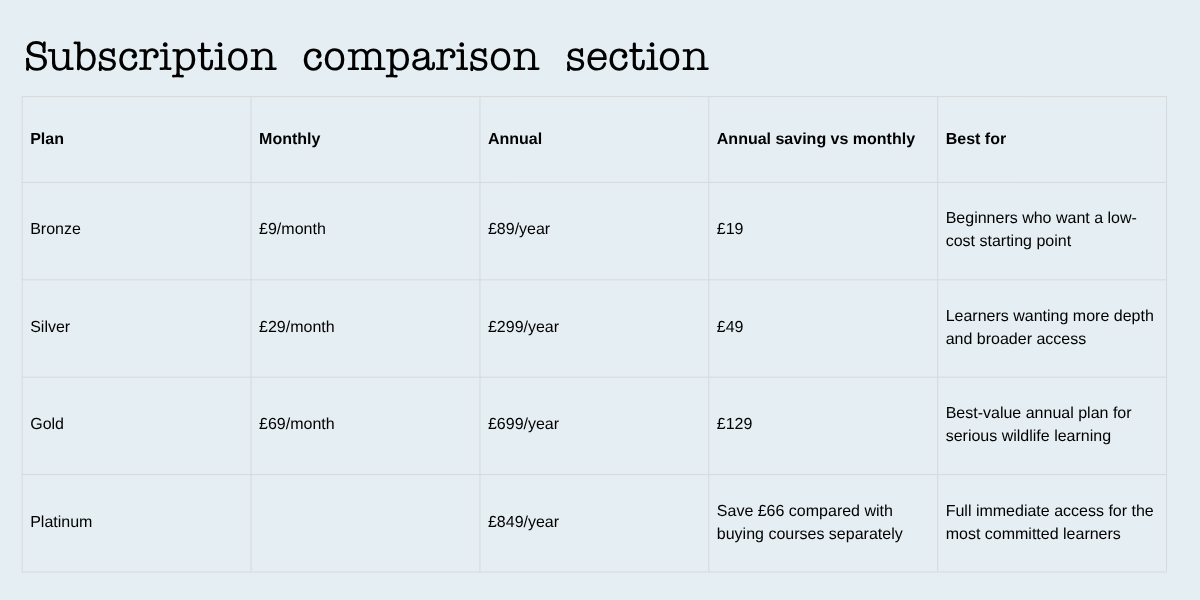Click the £129 Gold annual saving
Viewport: 1200px width, 600px height.
pyautogui.click(x=734, y=424)
